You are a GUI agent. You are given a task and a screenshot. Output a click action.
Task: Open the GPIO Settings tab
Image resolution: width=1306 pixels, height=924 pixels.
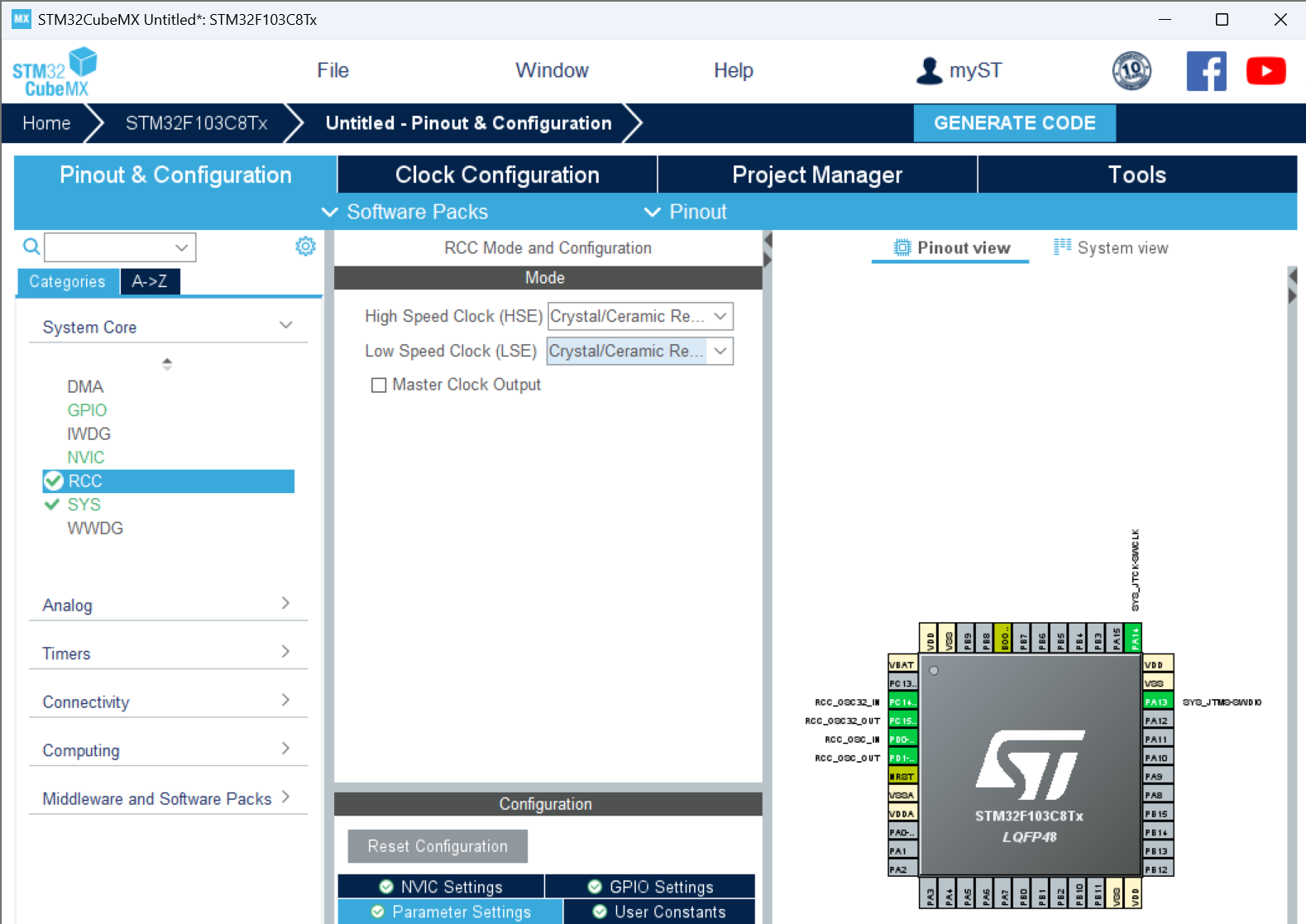coord(650,887)
